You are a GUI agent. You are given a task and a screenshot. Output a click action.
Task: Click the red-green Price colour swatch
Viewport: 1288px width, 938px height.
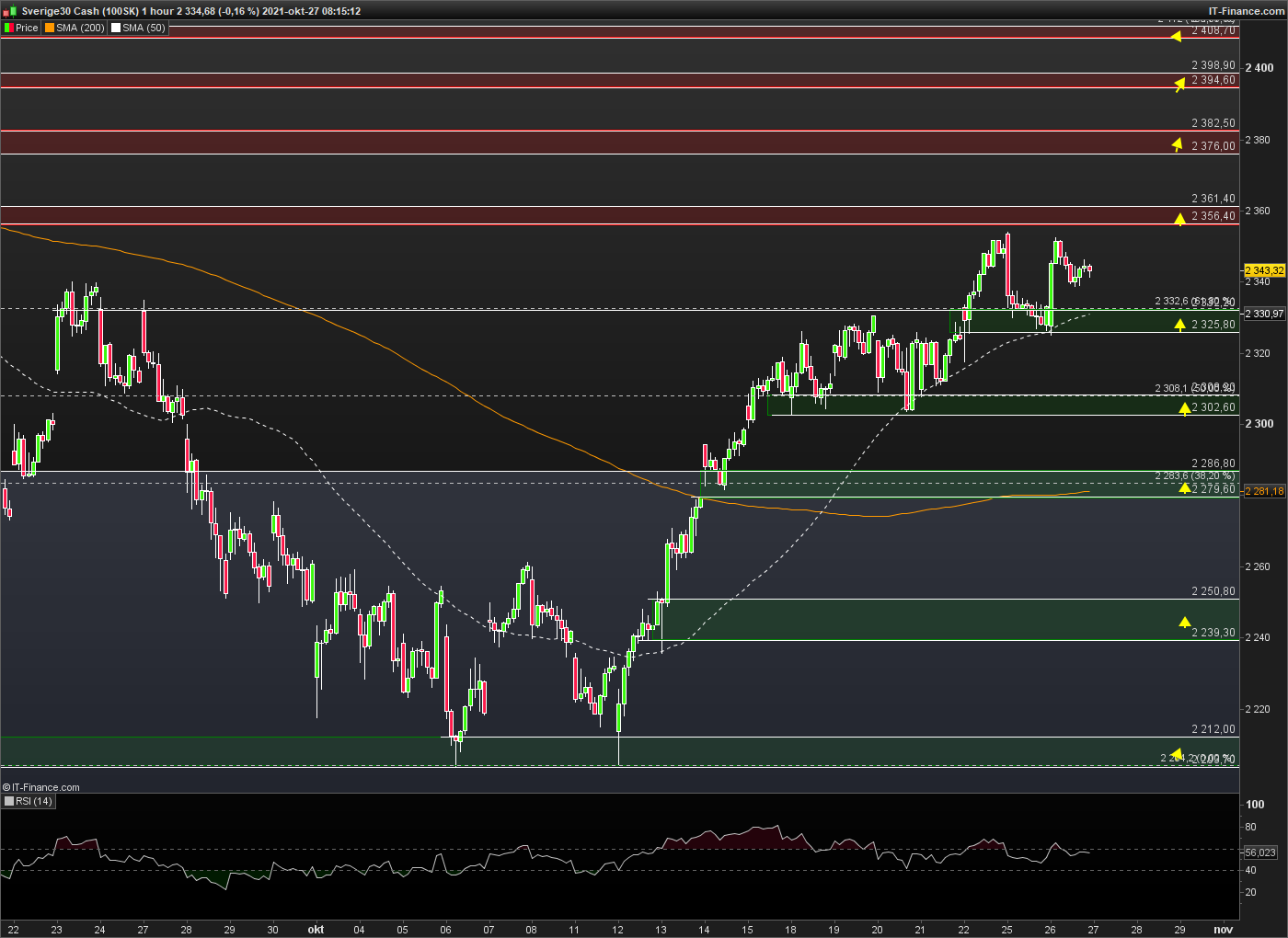[x=8, y=28]
